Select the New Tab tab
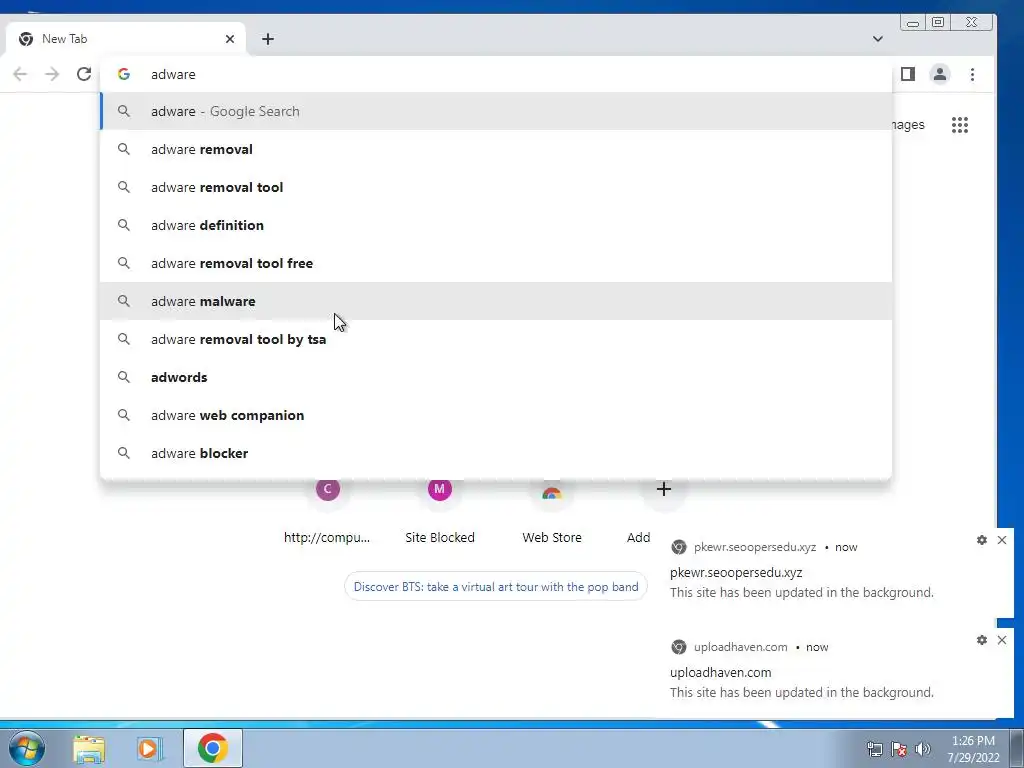 pyautogui.click(x=125, y=39)
